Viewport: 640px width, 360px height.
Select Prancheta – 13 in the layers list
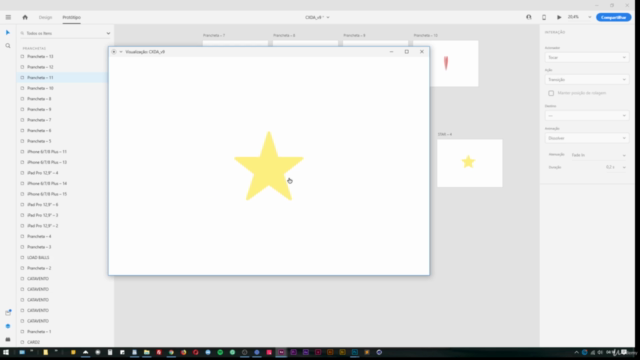(62, 56)
